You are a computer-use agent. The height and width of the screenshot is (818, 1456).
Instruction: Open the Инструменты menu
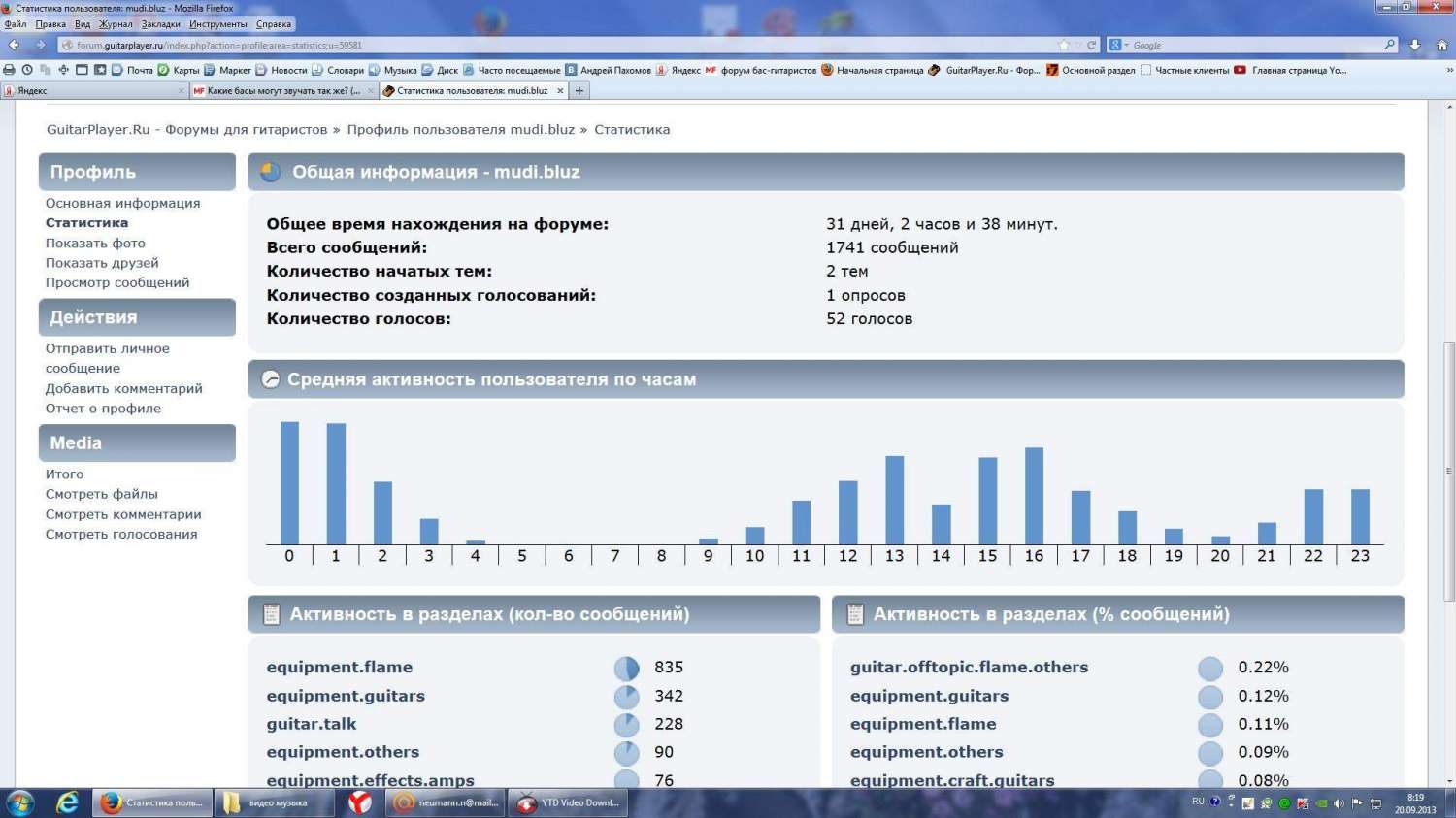(218, 24)
